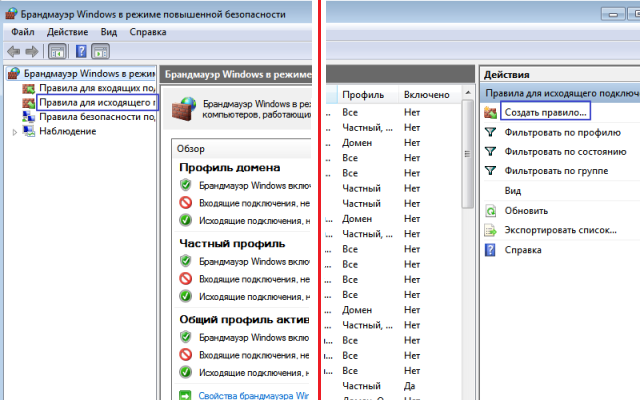Click the Back arrow toolbar icon

click(x=13, y=51)
